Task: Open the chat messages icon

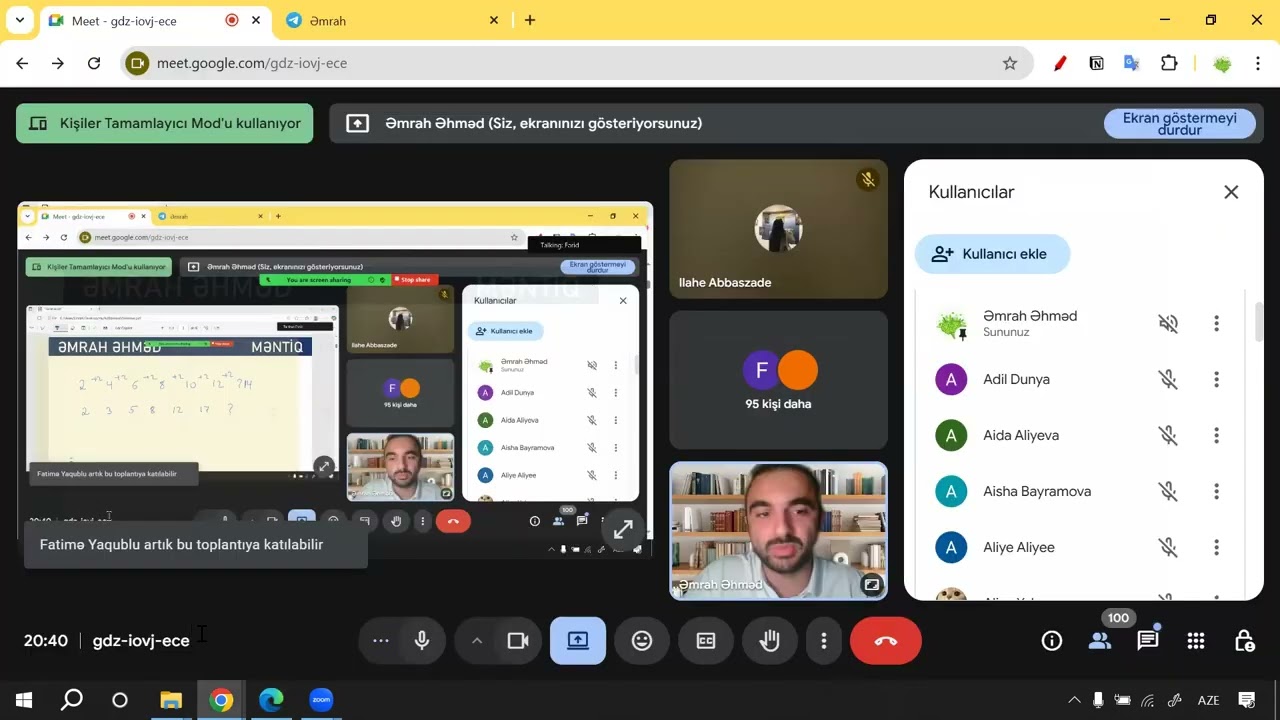Action: 1148,641
